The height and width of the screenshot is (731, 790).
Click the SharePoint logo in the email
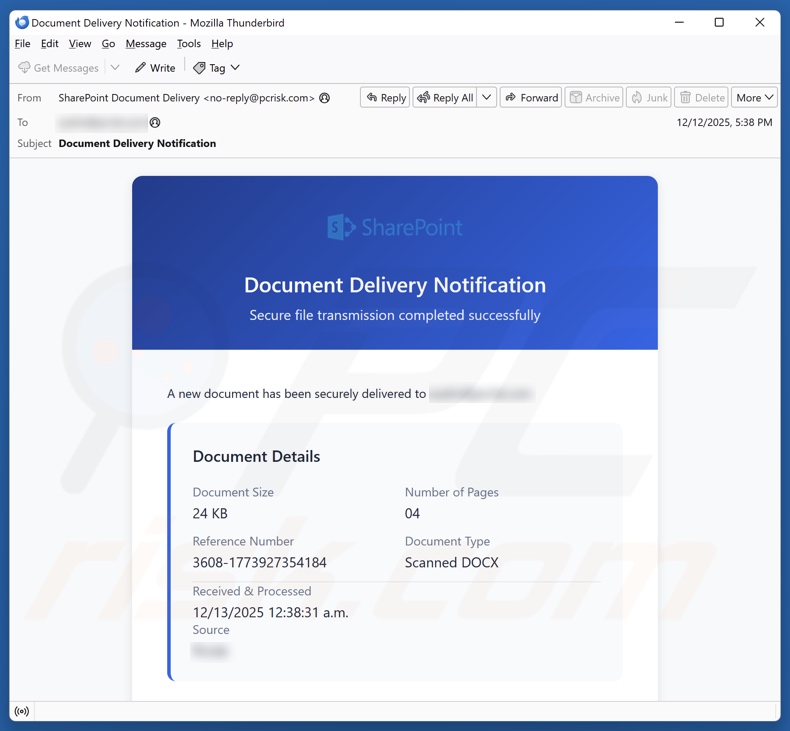[x=394, y=227]
